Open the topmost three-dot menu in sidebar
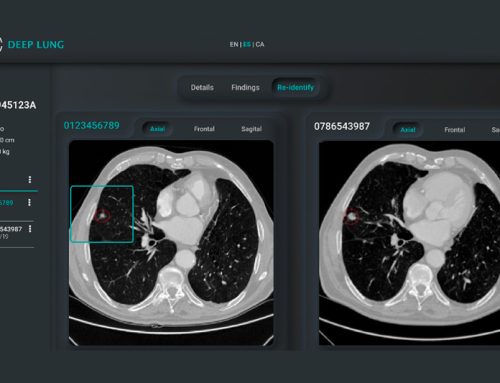Screen dimensions: 500x383 click(30, 180)
